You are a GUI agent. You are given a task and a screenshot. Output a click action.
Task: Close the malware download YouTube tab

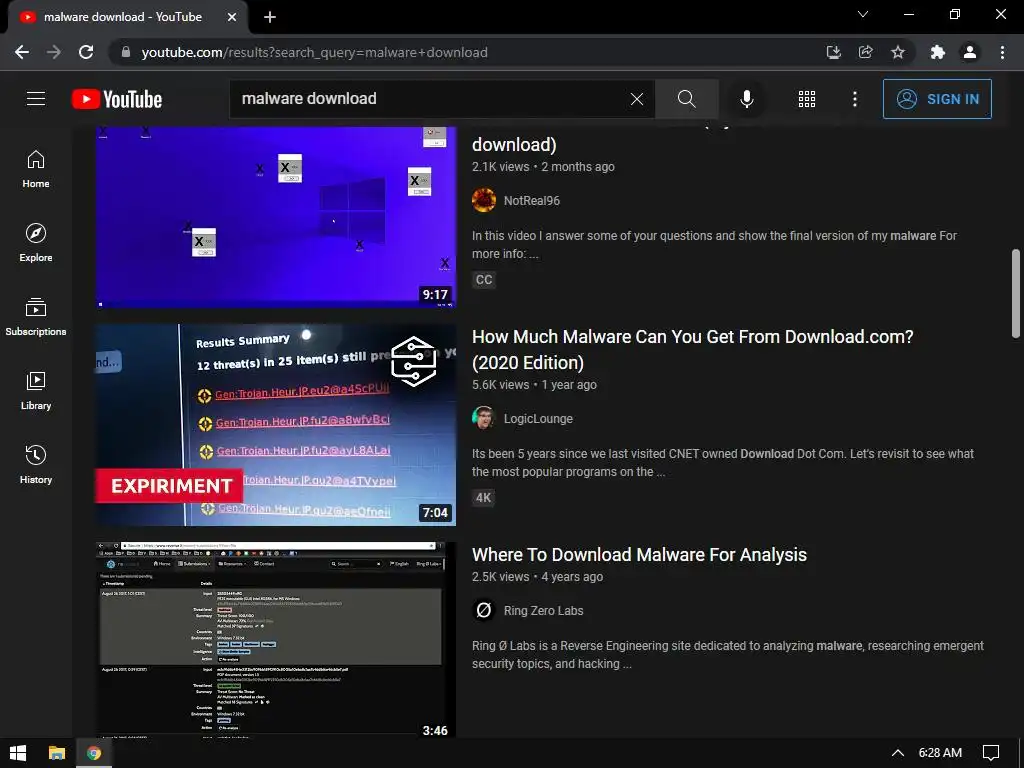point(232,17)
